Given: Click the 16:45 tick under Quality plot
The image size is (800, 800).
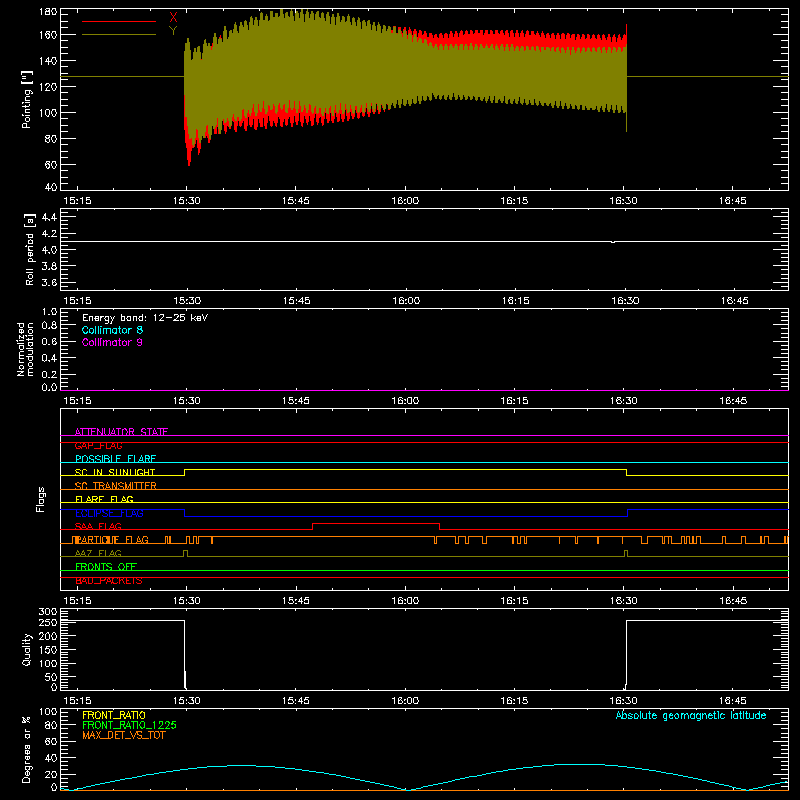Looking at the screenshot, I should point(733,701).
